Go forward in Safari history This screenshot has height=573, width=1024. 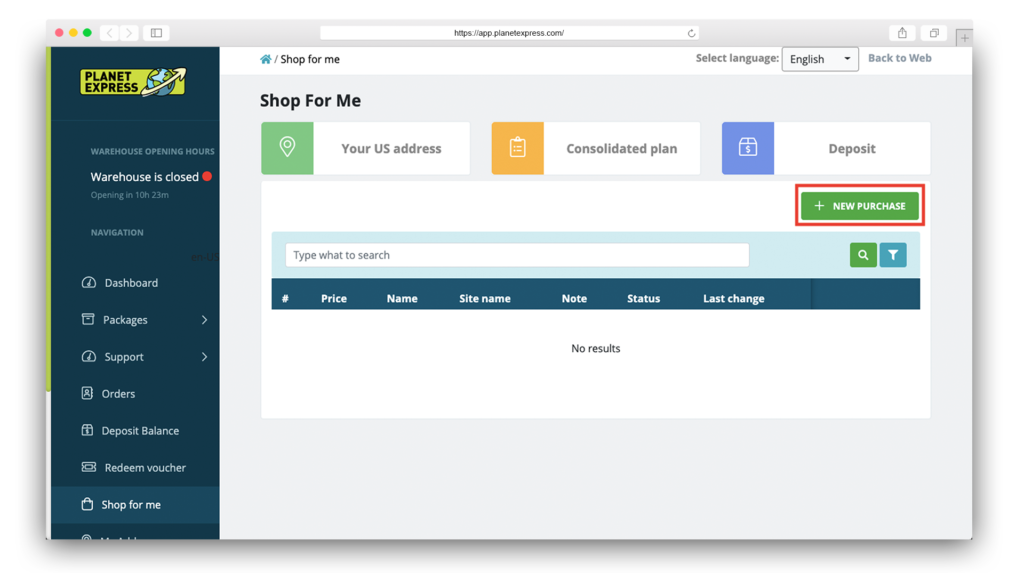tap(129, 33)
